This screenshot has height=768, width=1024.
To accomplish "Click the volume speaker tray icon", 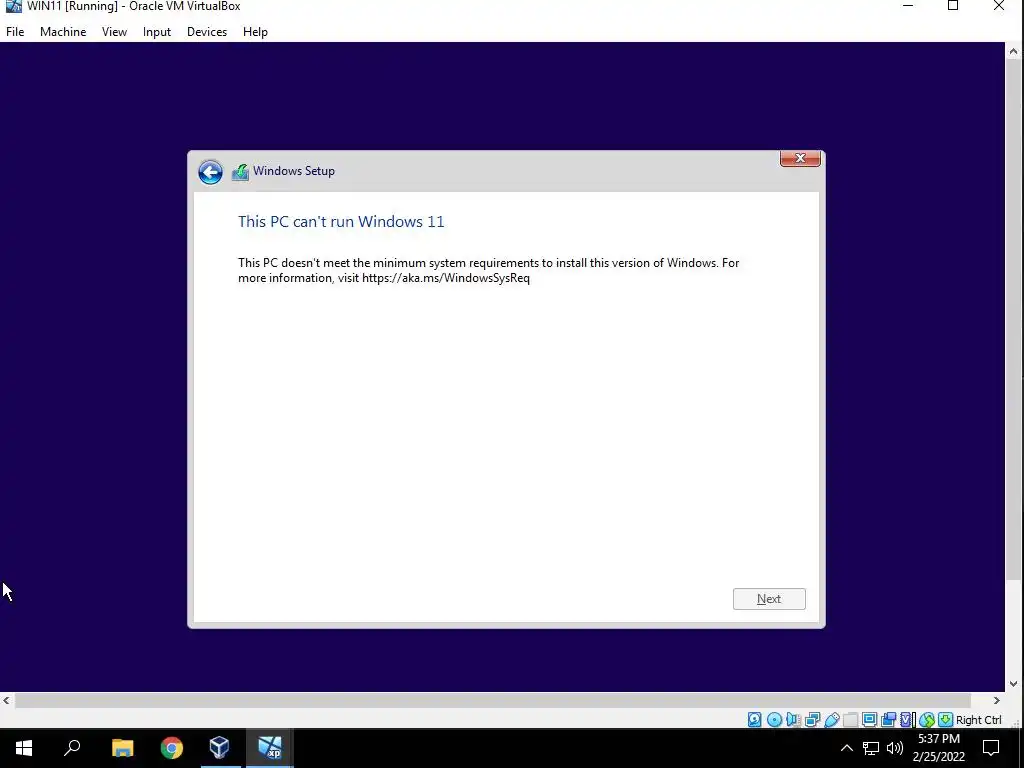I will pos(895,748).
